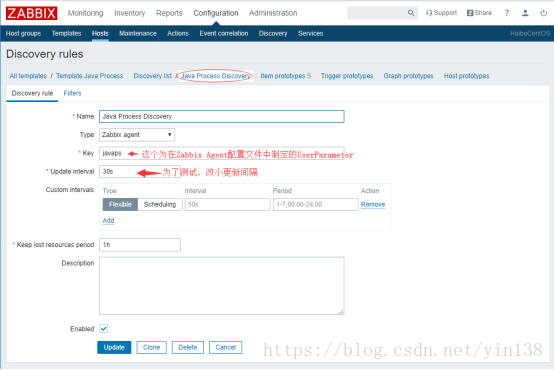
Task: Click the Name input field
Action: (x=222, y=117)
